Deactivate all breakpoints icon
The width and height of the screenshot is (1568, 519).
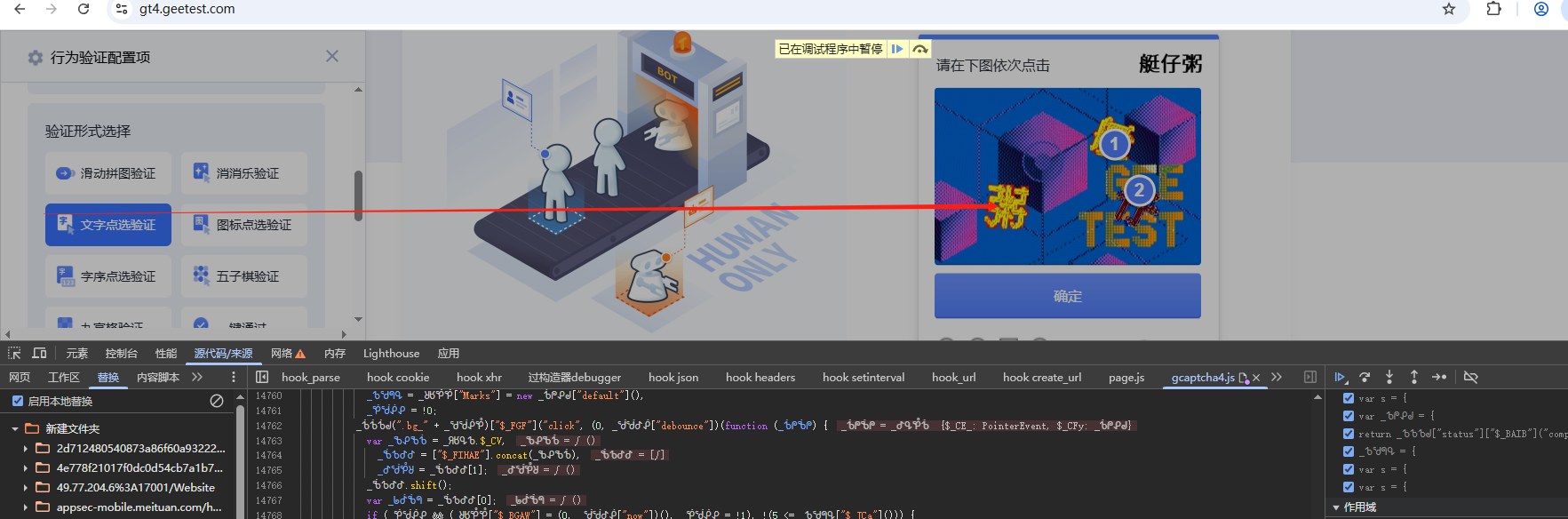[1470, 377]
